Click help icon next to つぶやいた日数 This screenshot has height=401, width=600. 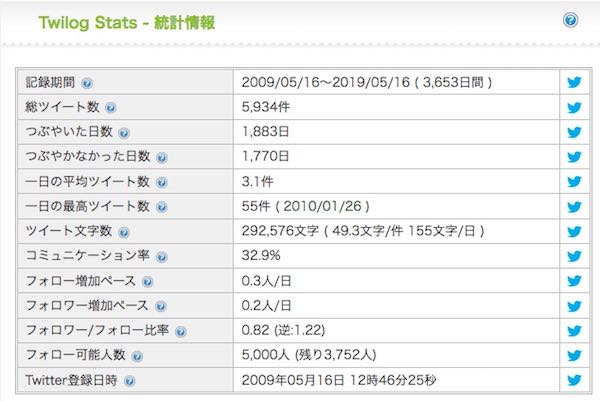124,133
